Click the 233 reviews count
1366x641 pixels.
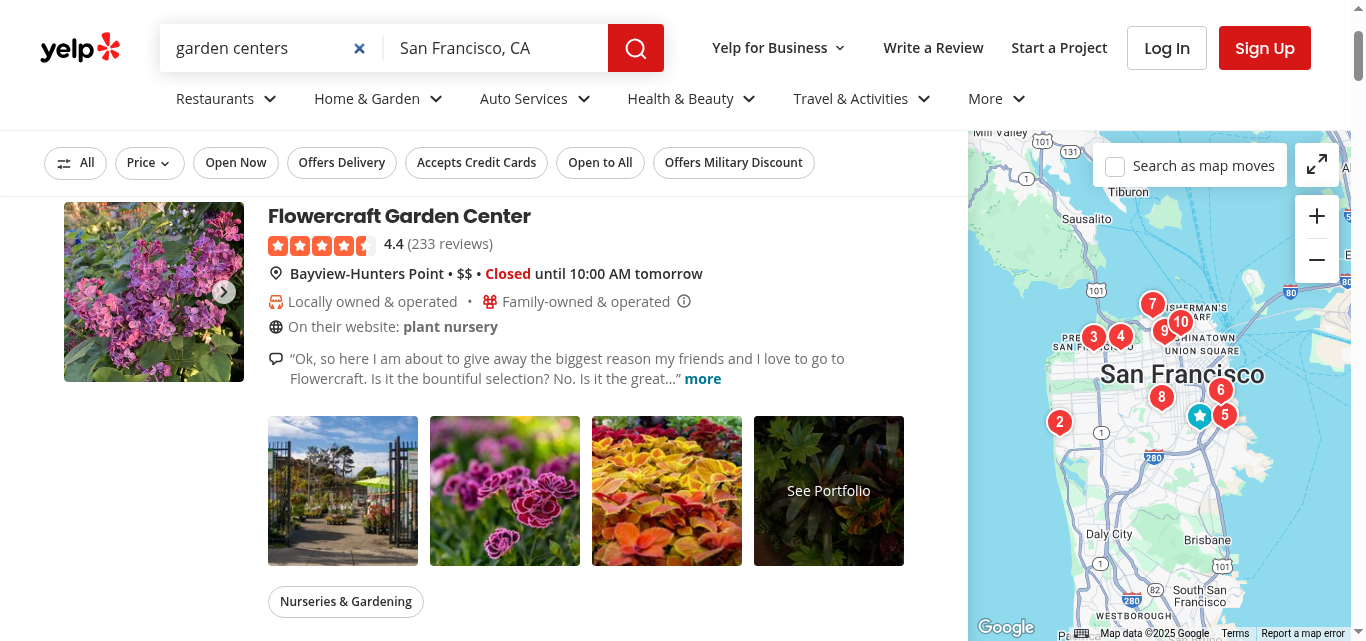(450, 244)
